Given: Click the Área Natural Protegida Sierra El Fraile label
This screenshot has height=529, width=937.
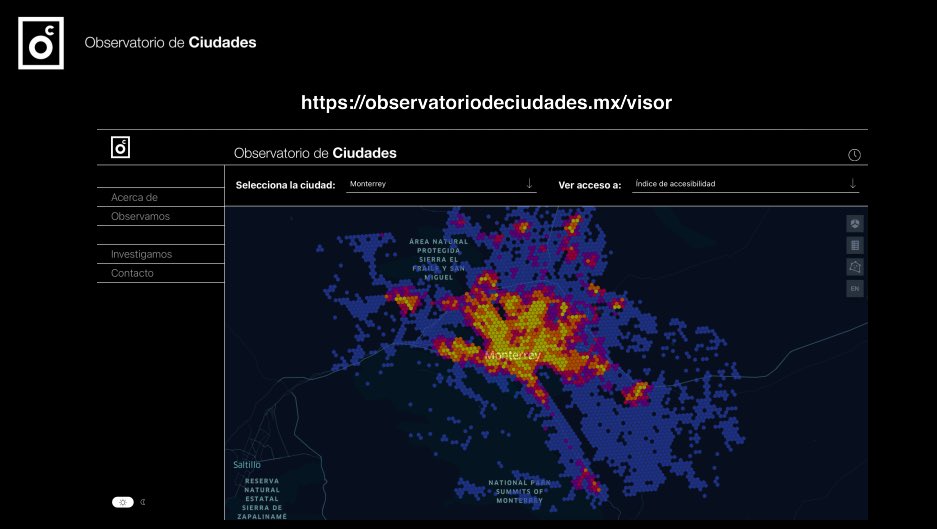Looking at the screenshot, I should (x=439, y=259).
